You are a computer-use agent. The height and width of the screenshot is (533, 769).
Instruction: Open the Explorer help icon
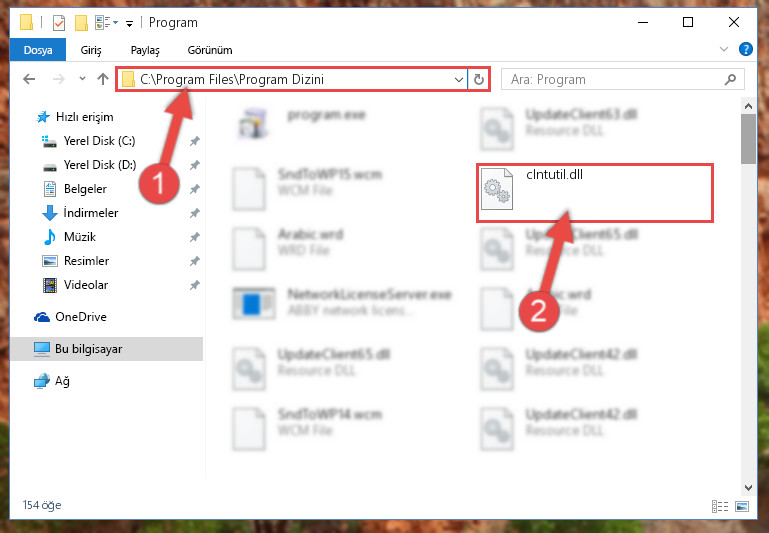(x=745, y=49)
